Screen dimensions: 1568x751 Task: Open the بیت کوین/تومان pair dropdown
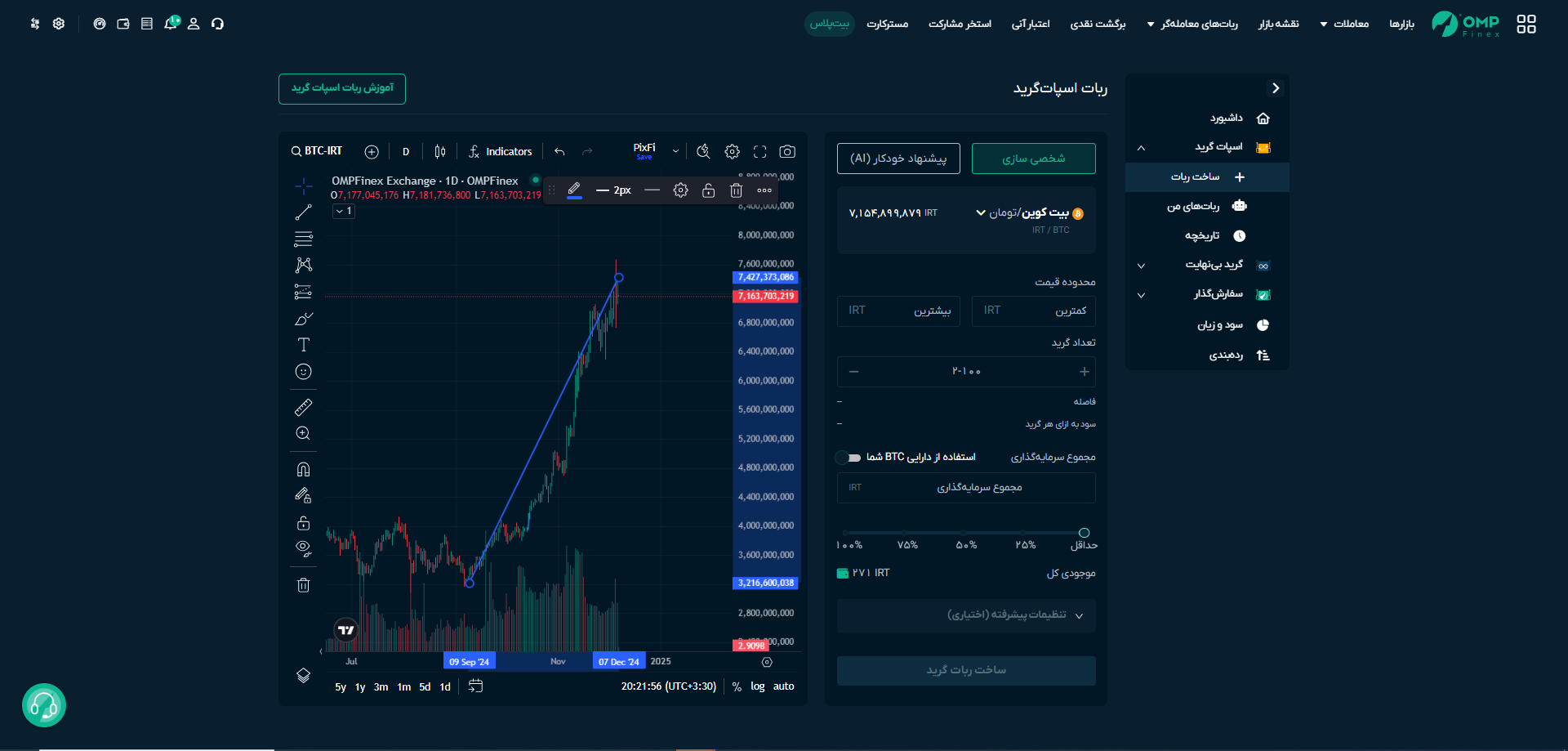[x=1029, y=213]
